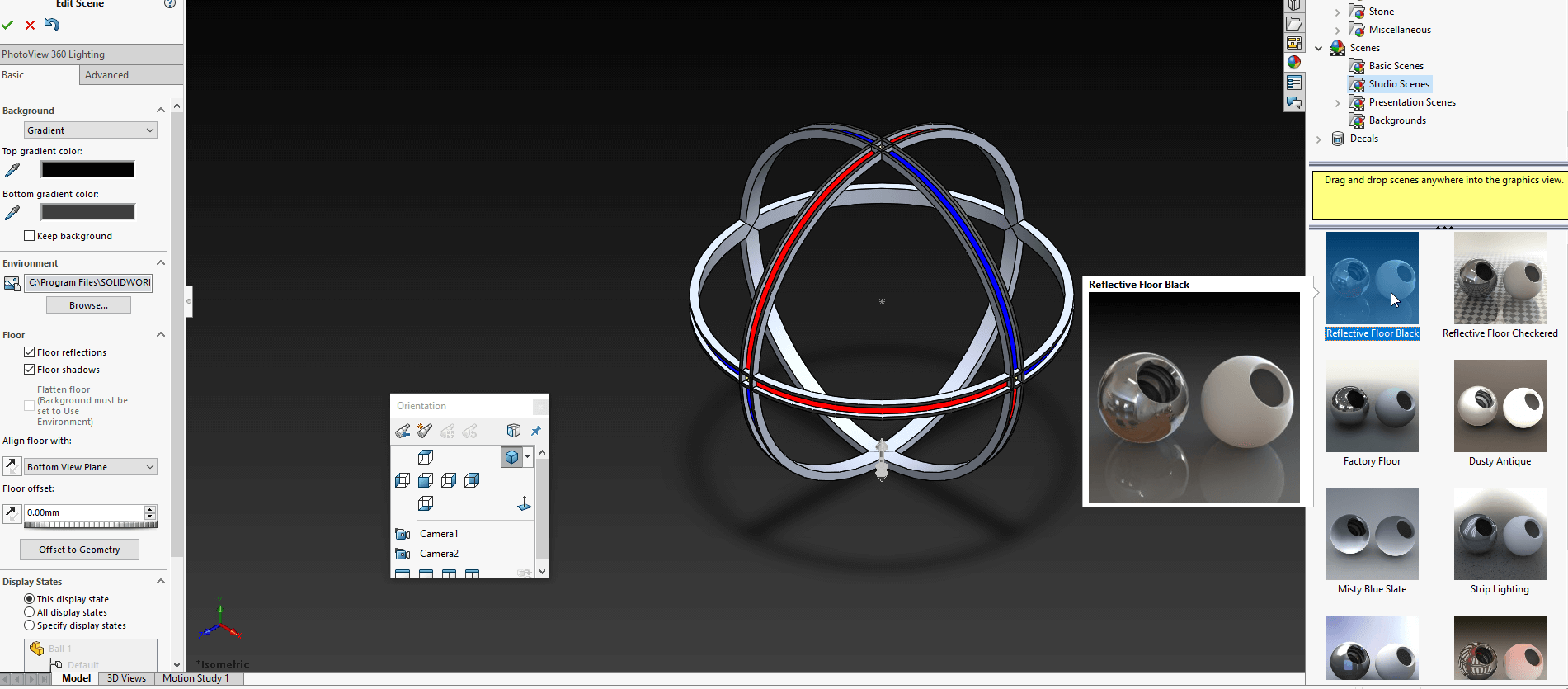This screenshot has width=1568, height=689.
Task: Open Edit Scene help question mark
Action: coord(170,3)
